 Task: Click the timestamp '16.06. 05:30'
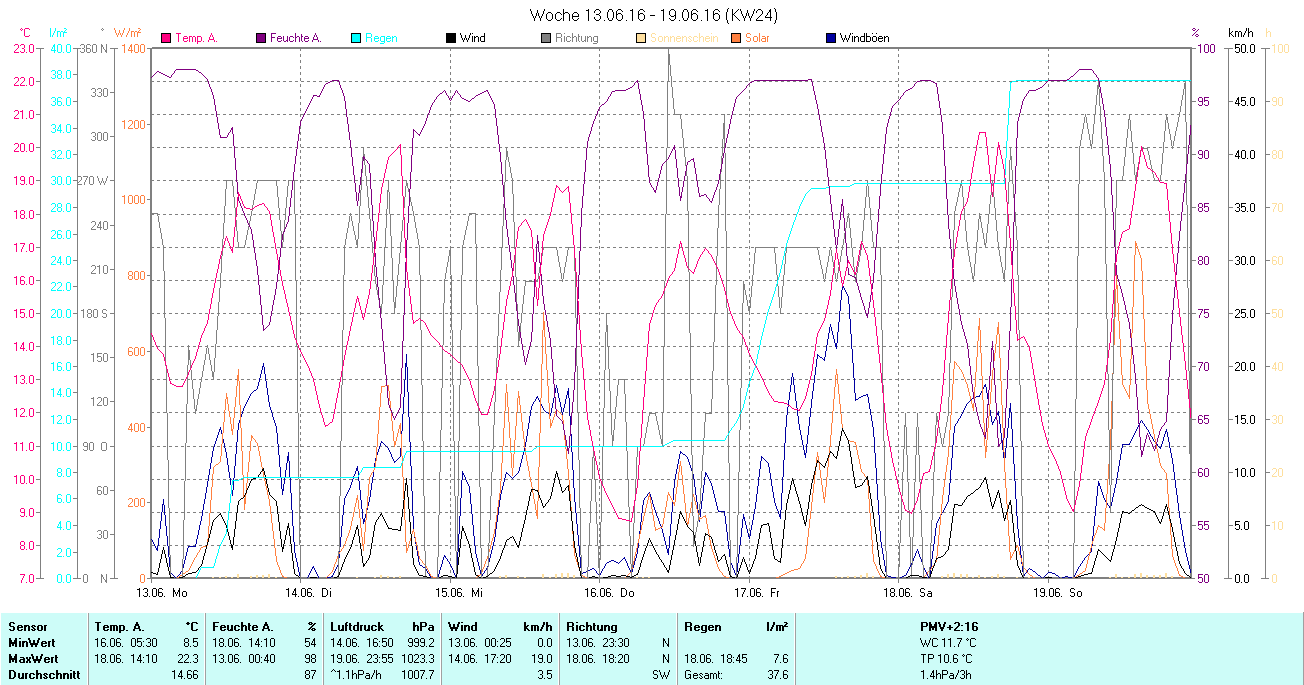tap(126, 643)
